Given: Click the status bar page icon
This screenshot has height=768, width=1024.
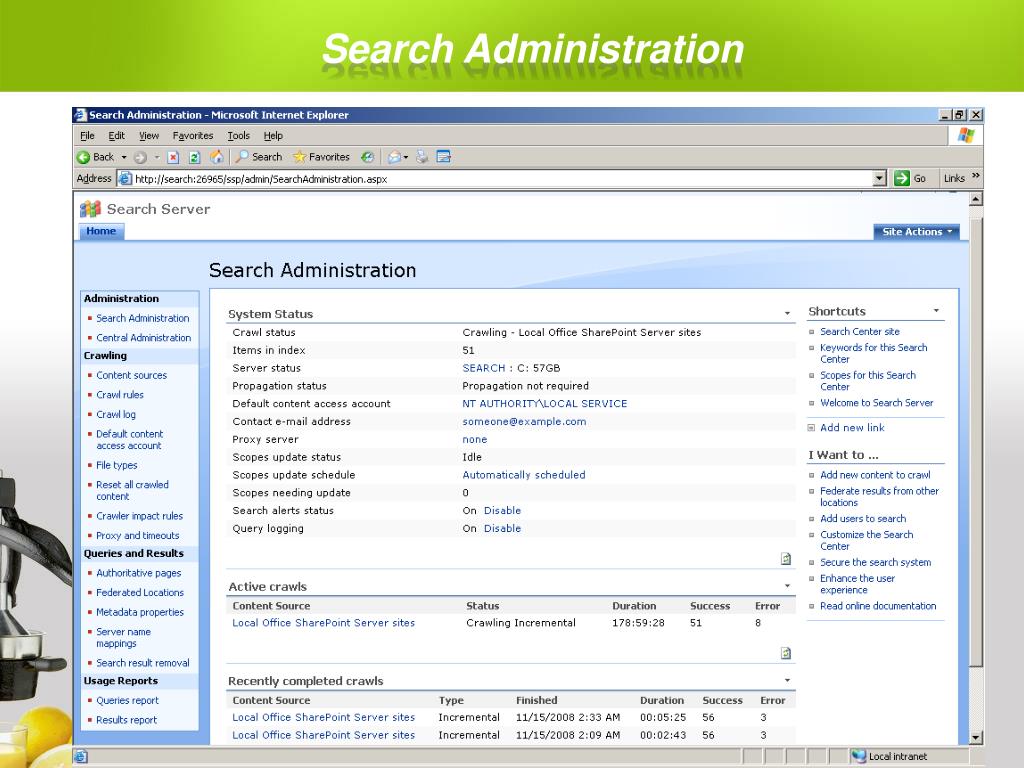Looking at the screenshot, I should (x=81, y=756).
